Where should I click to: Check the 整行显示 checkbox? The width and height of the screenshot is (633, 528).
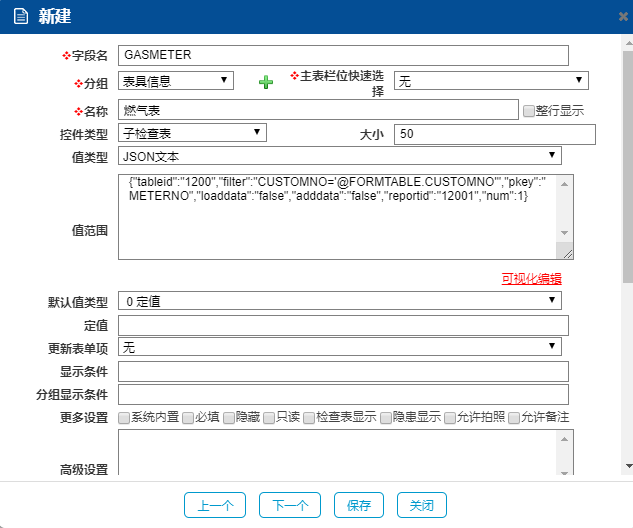[529, 111]
